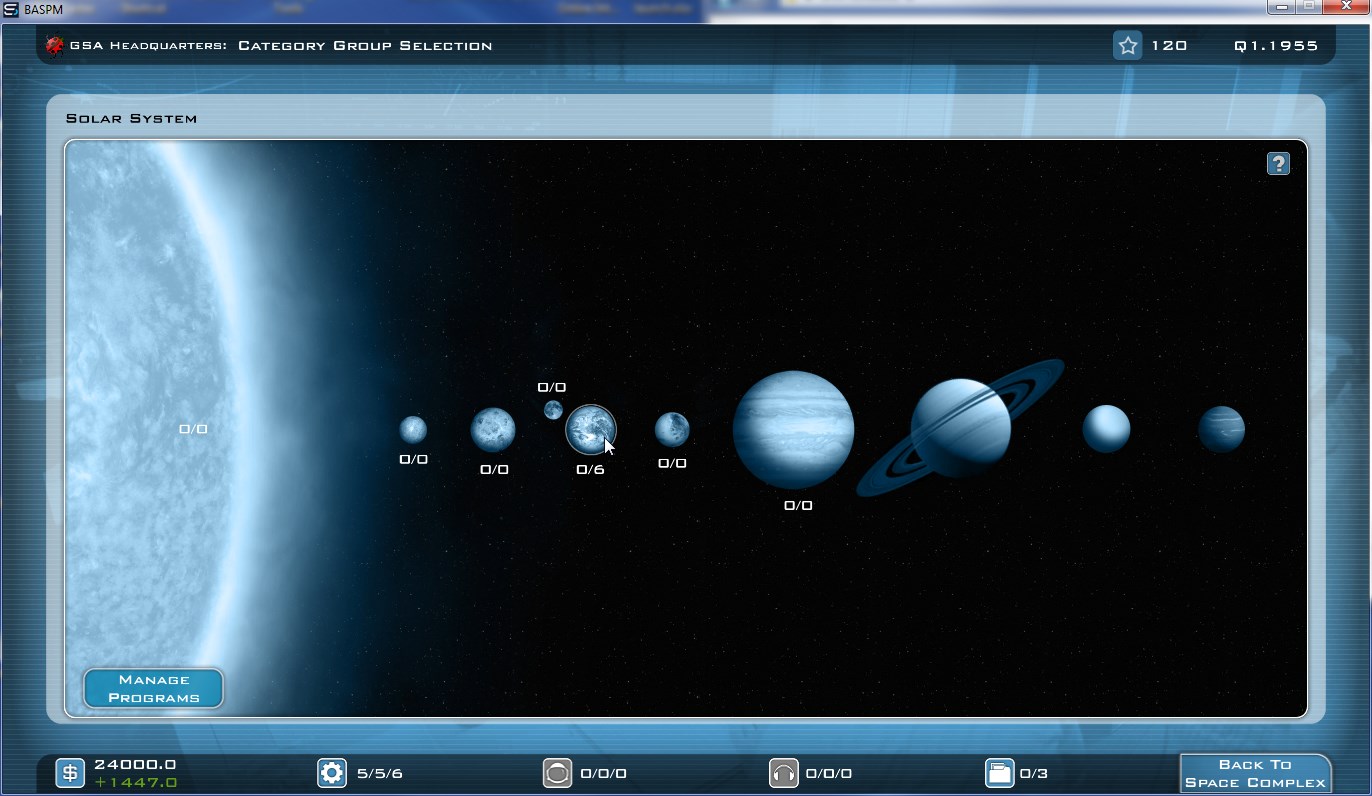Click the 0/0 label under Venus
1372x796 pixels.
(494, 470)
